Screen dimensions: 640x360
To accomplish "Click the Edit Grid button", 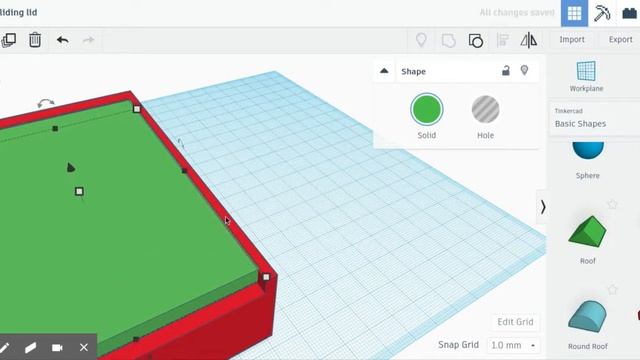I will pos(515,322).
